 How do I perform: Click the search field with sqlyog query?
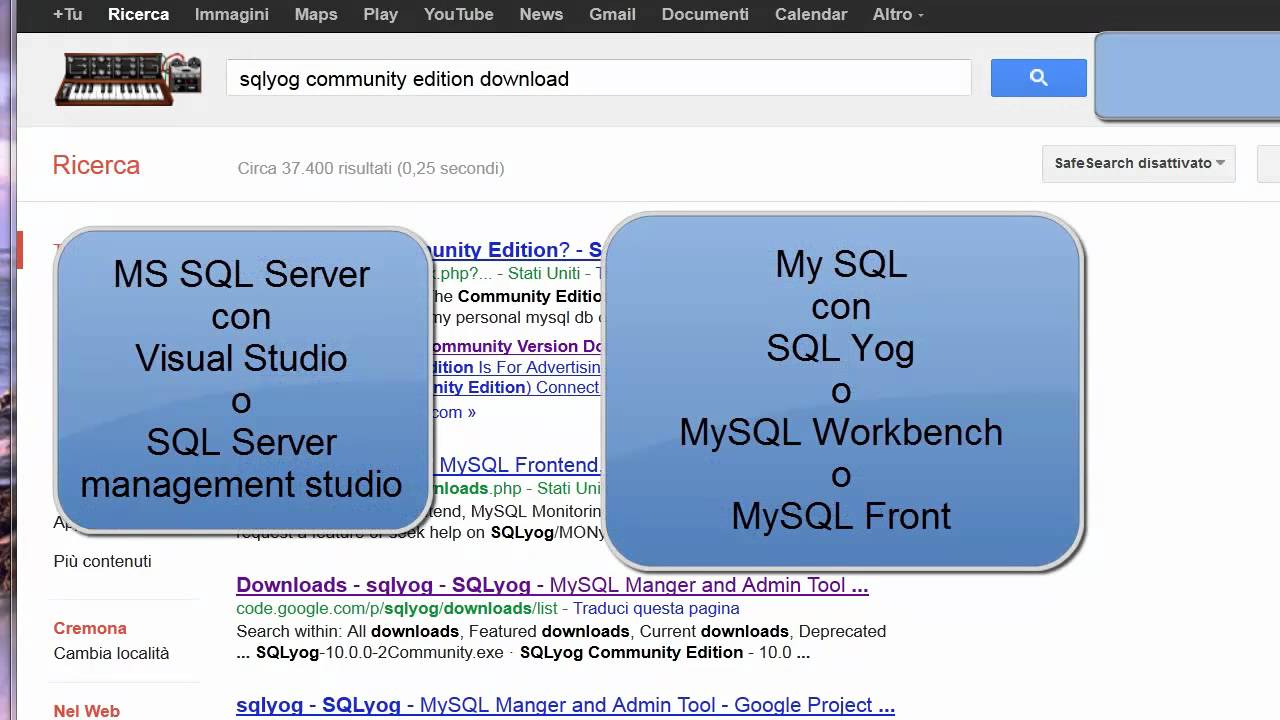point(598,78)
